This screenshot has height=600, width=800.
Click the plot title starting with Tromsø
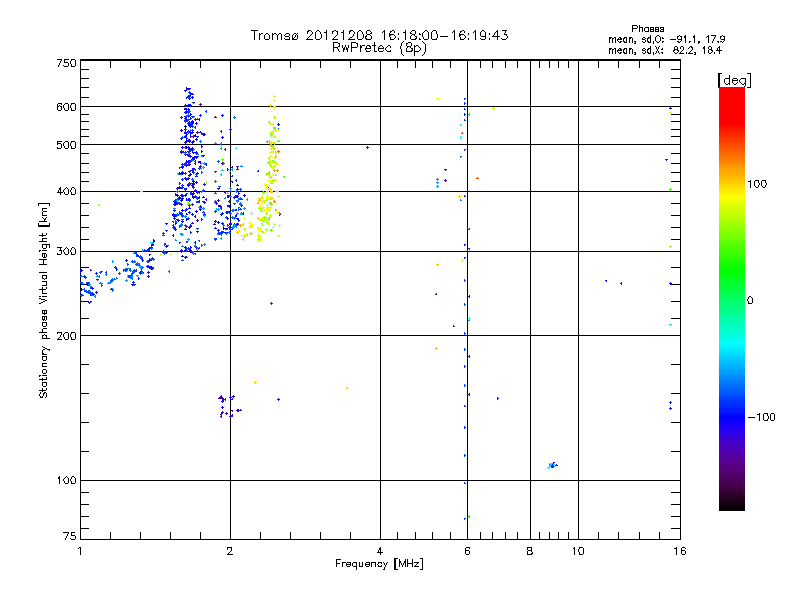pyautogui.click(x=379, y=35)
